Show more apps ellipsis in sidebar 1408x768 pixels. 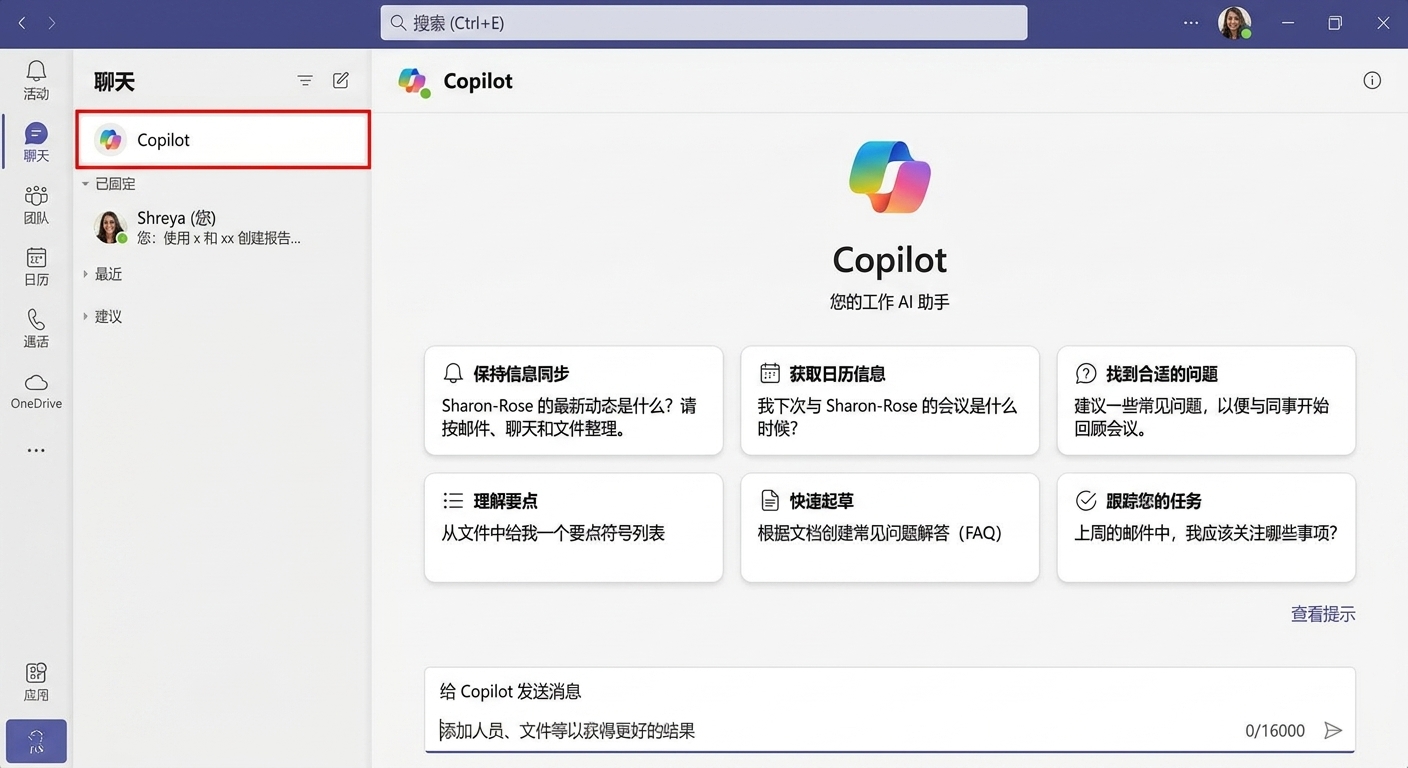coord(36,451)
